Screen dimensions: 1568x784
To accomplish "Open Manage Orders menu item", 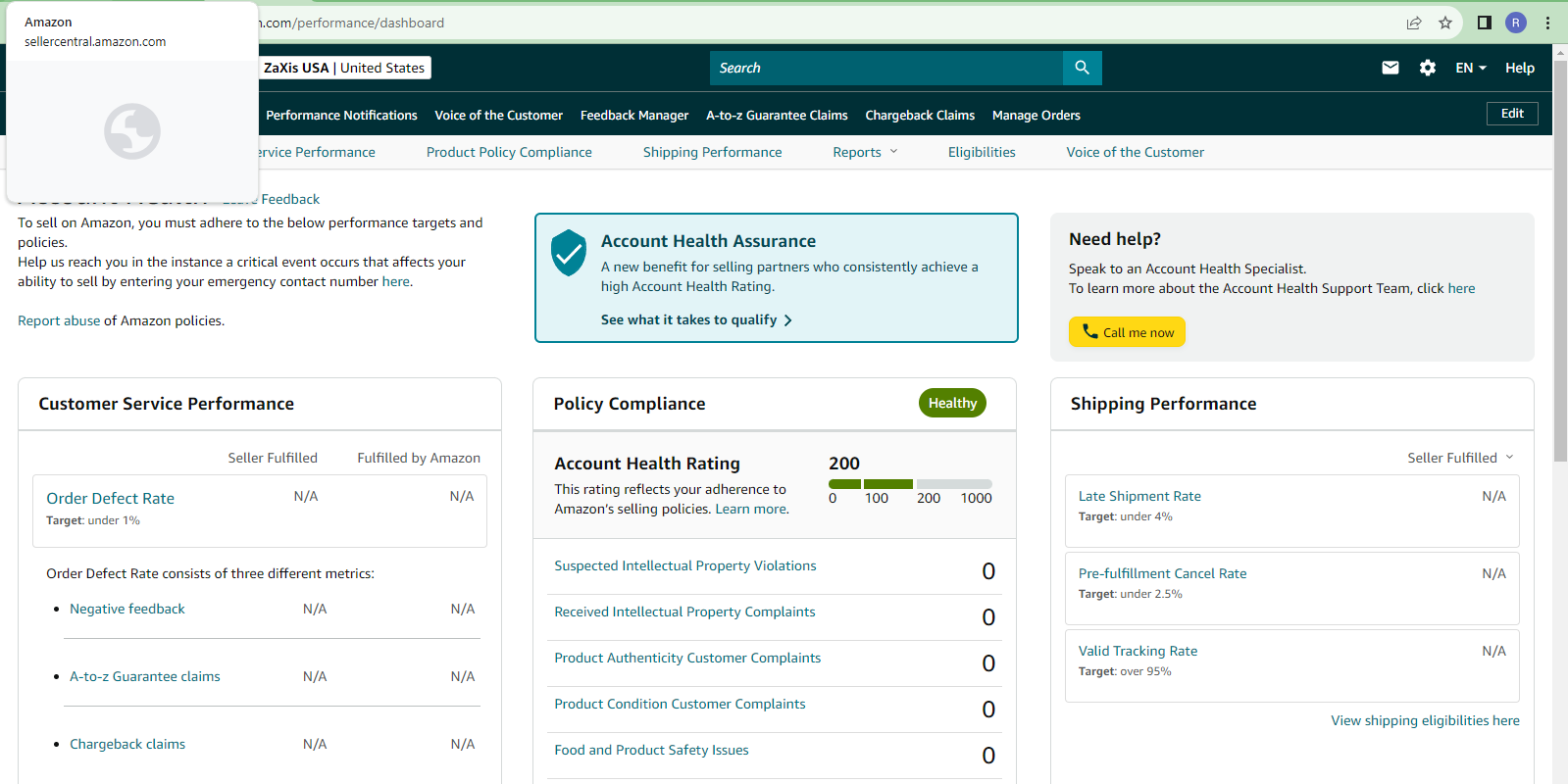I will click(1037, 115).
